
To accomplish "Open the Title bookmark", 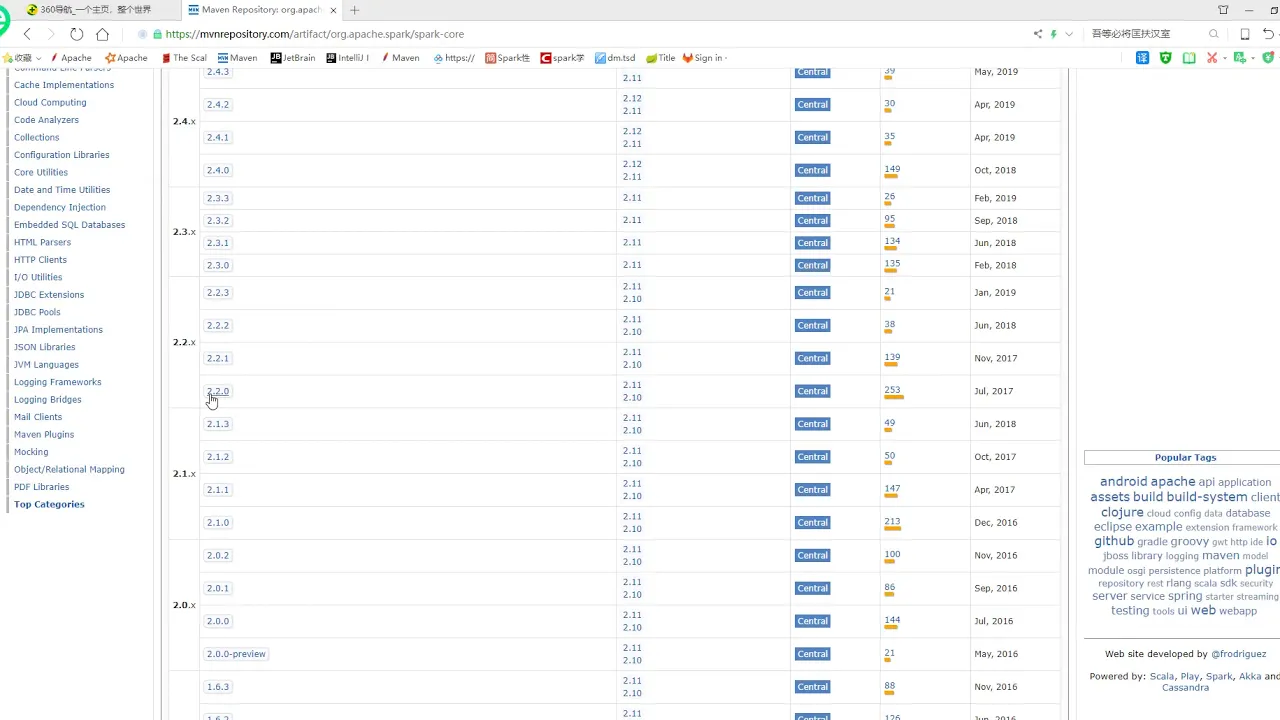I will tap(660, 58).
